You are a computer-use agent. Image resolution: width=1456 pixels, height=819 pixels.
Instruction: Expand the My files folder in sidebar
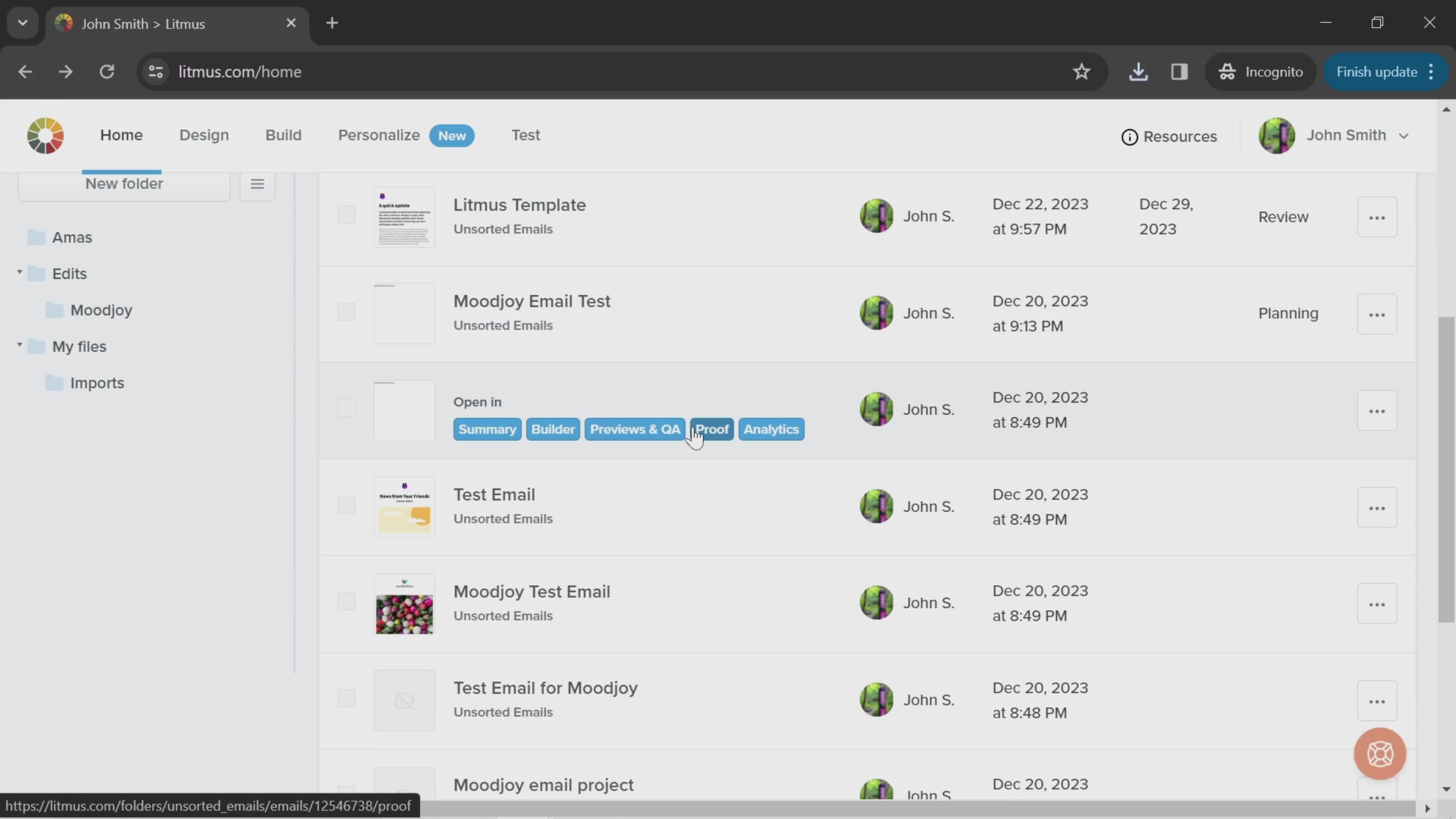tap(20, 346)
